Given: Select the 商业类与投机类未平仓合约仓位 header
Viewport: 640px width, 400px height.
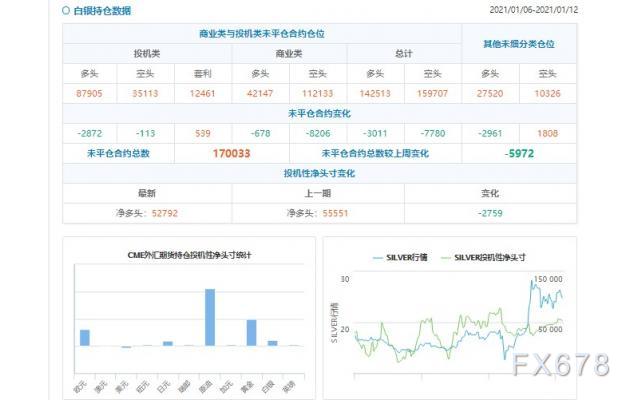Looking at the screenshot, I should pos(262,34).
